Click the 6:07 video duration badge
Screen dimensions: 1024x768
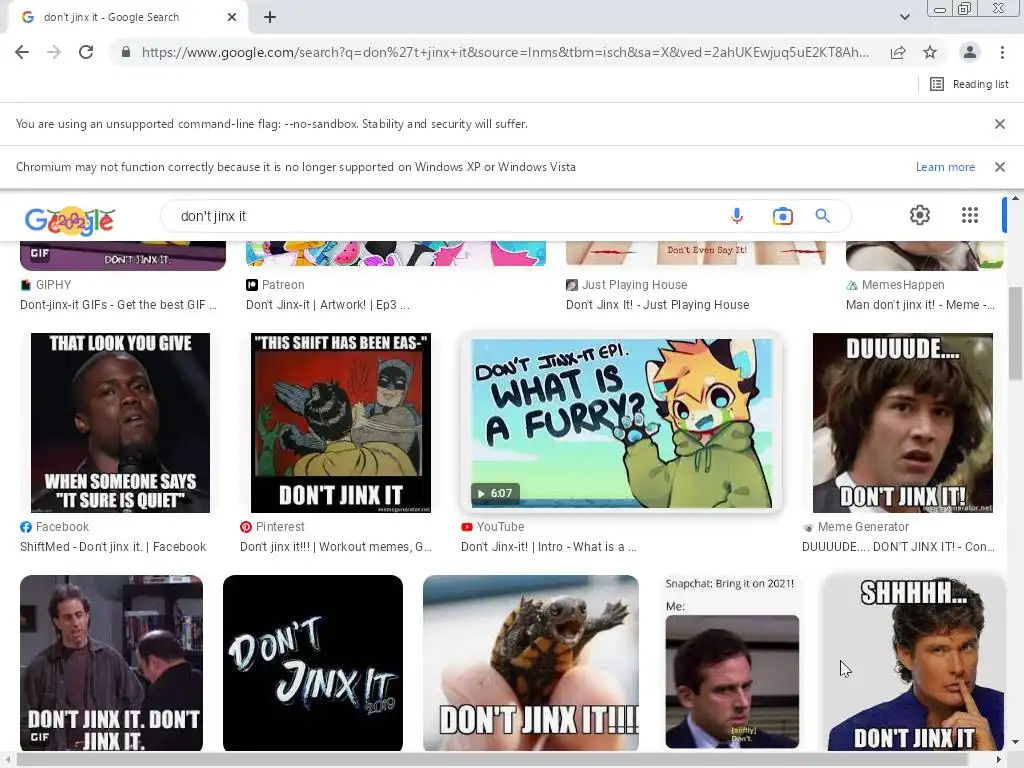click(495, 493)
